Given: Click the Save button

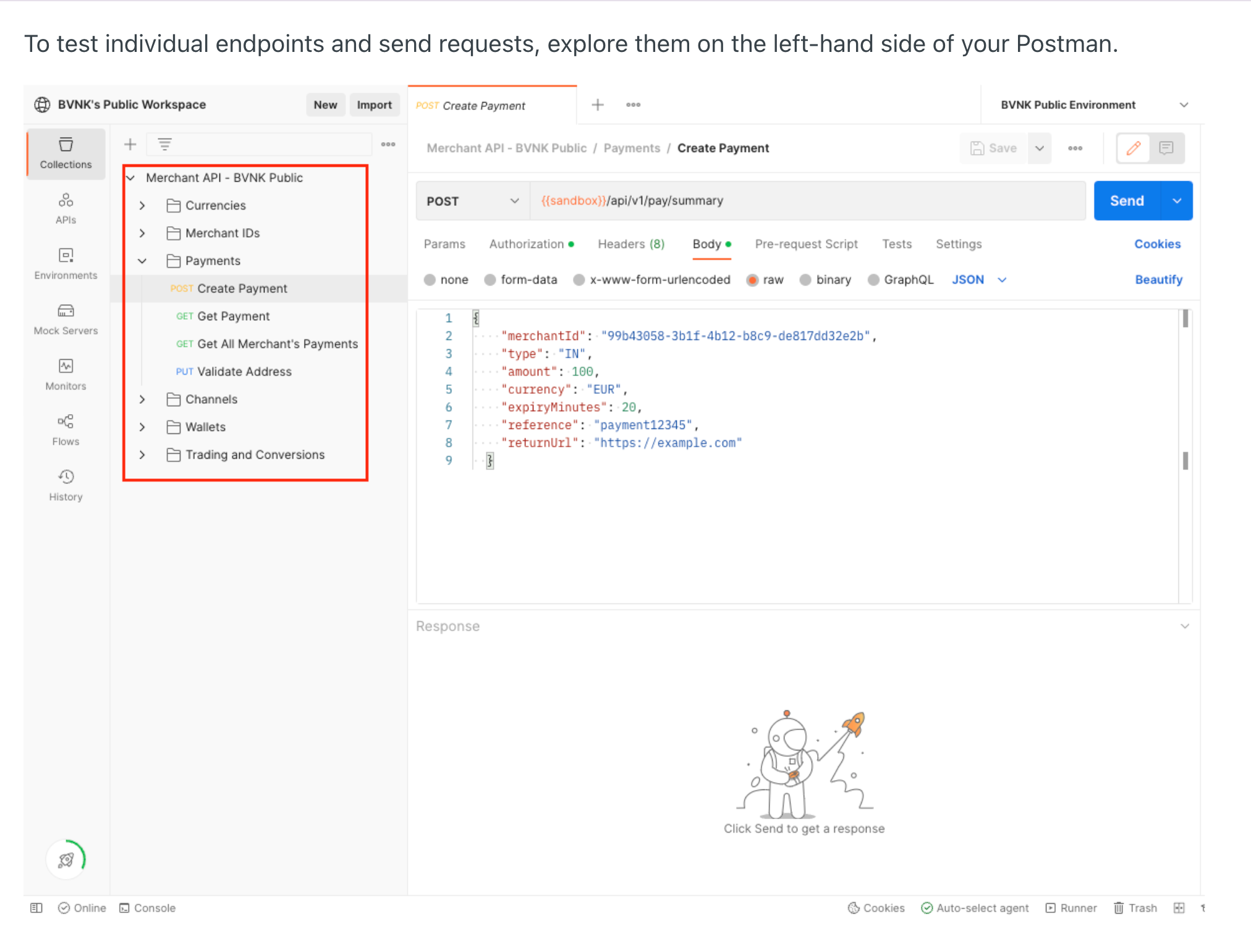Looking at the screenshot, I should point(994,148).
